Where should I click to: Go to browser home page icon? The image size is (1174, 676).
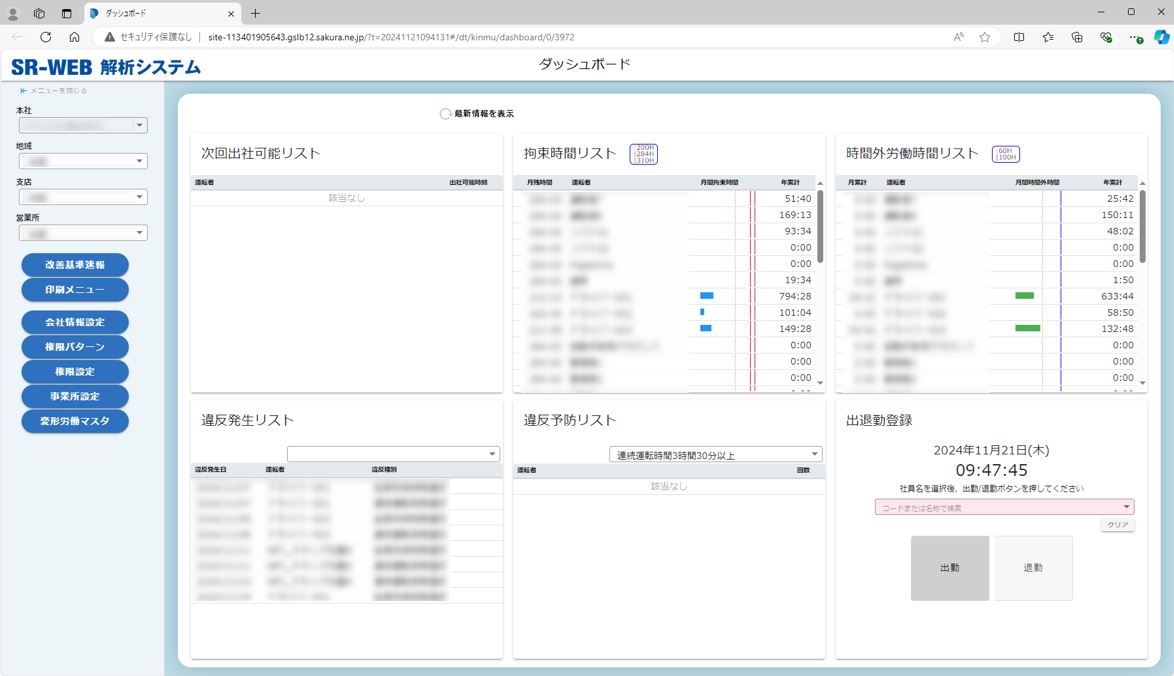tap(74, 37)
